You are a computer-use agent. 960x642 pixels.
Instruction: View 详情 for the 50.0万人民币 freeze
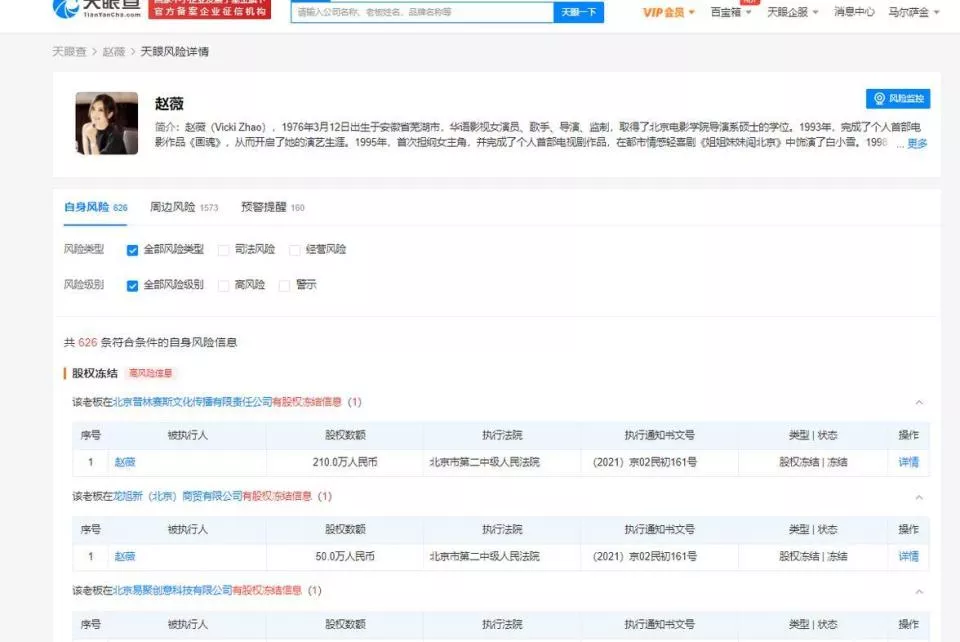[908, 556]
